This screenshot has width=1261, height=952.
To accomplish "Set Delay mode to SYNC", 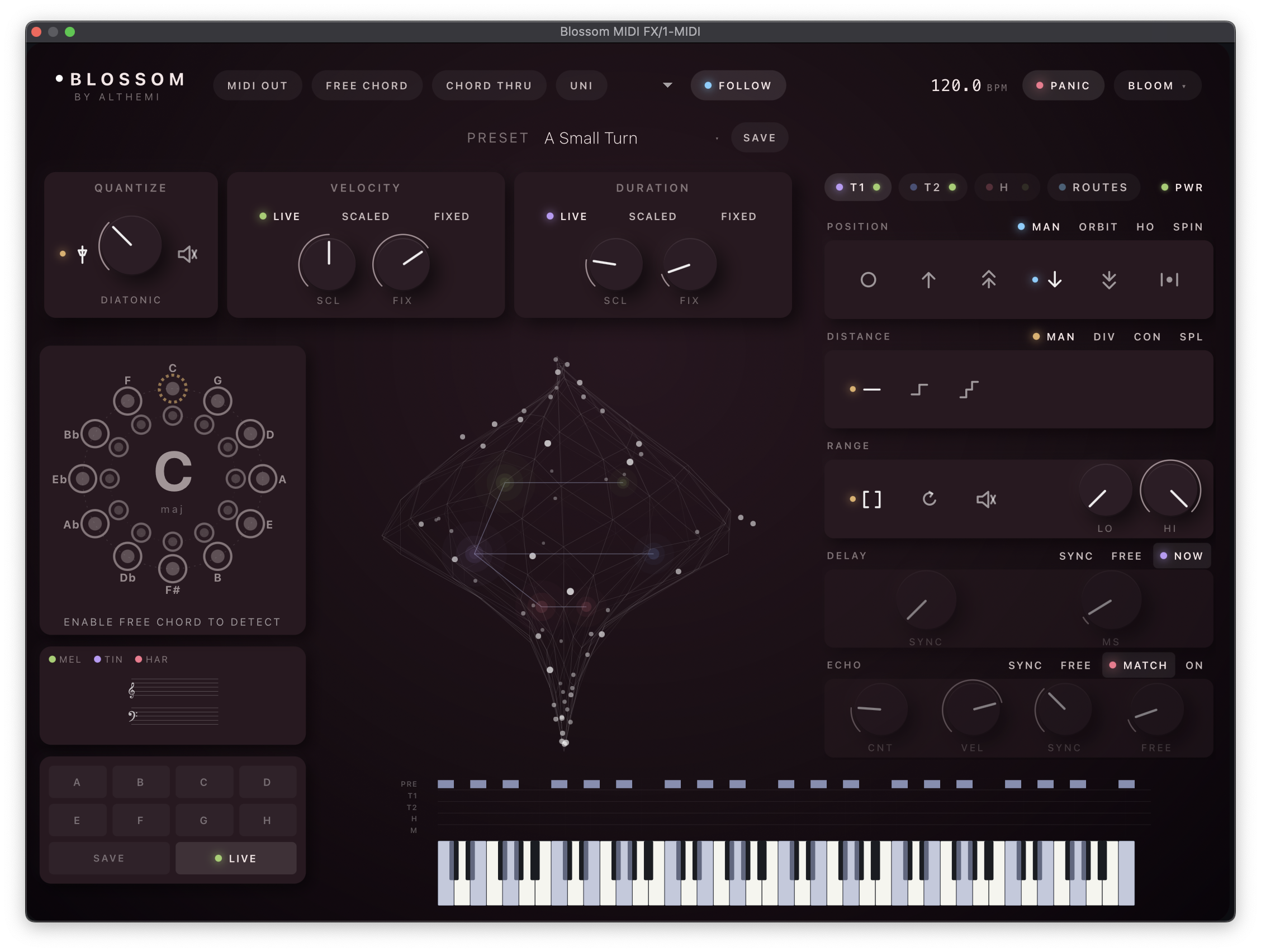I will point(1076,556).
